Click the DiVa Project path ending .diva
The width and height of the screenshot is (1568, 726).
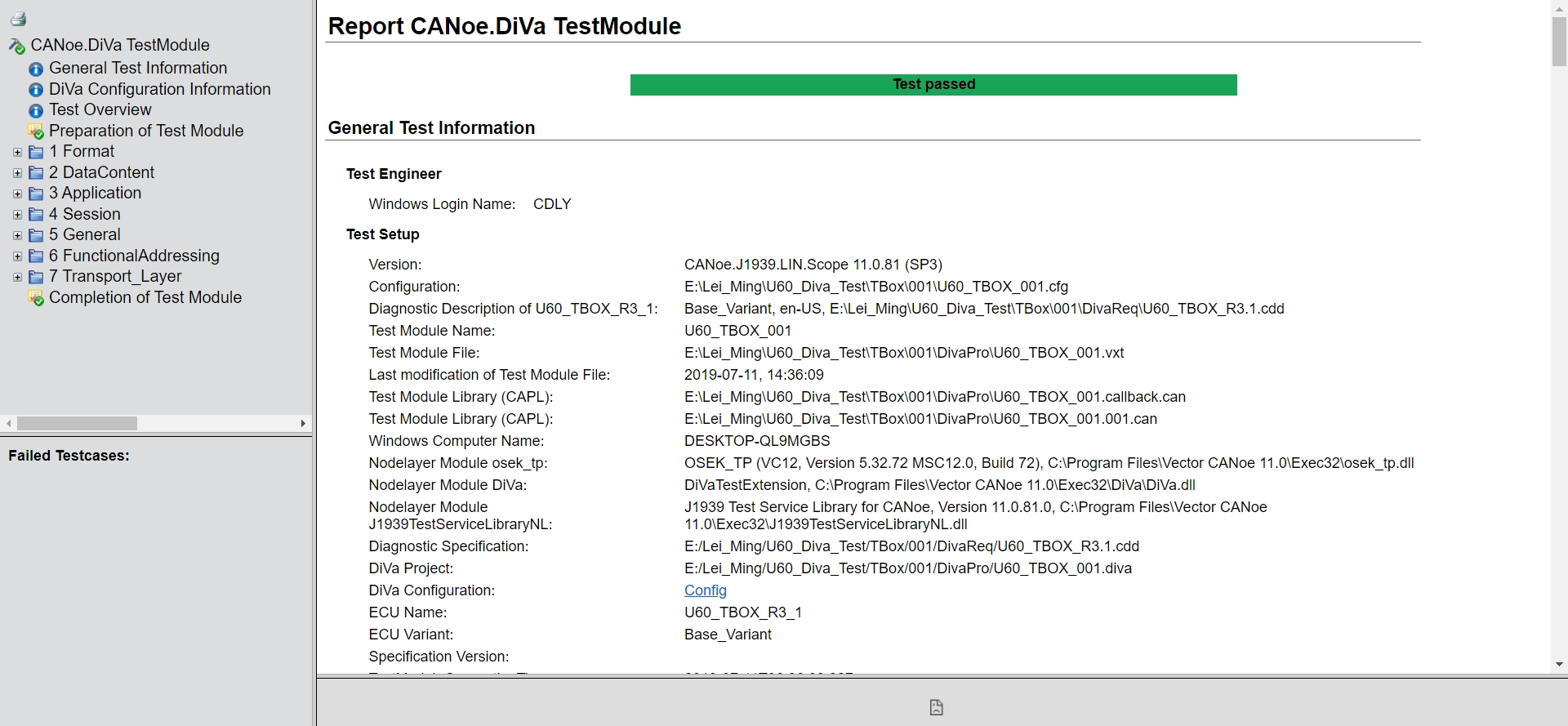(908, 568)
